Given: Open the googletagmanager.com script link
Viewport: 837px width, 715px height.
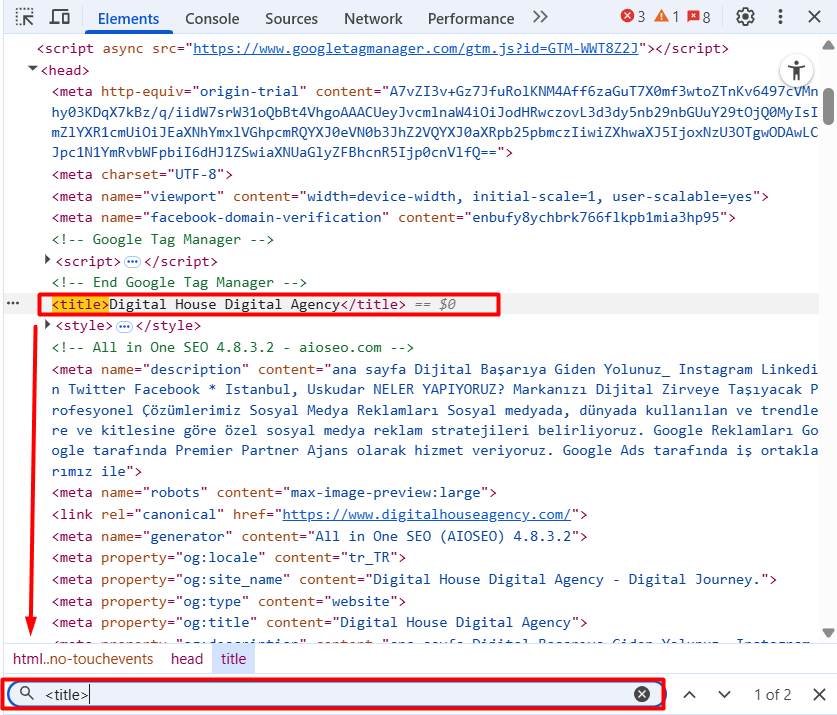Looking at the screenshot, I should [x=420, y=48].
